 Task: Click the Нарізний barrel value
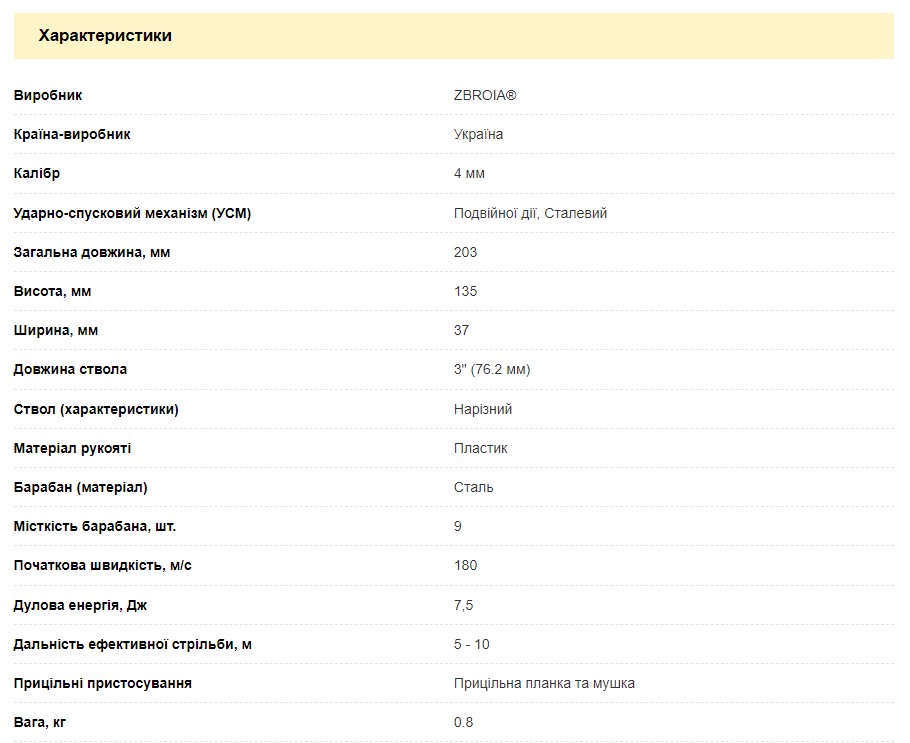[x=483, y=409]
